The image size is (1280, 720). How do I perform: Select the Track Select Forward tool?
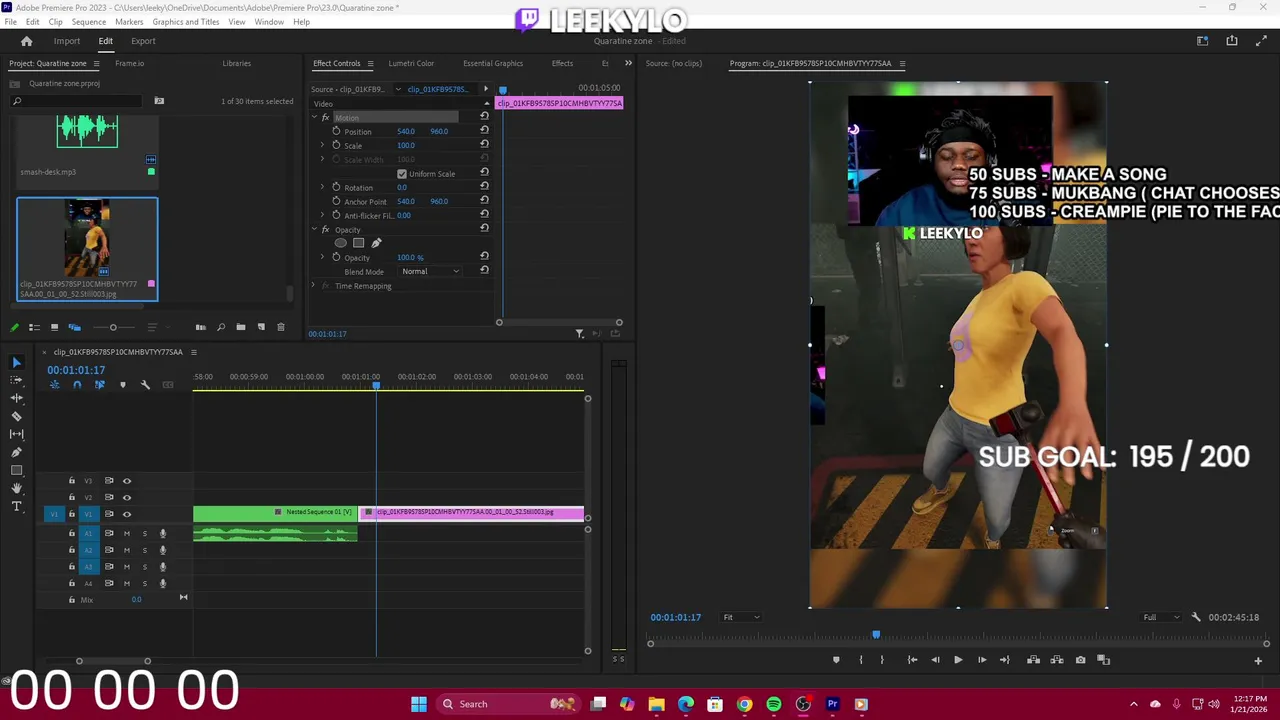17,380
